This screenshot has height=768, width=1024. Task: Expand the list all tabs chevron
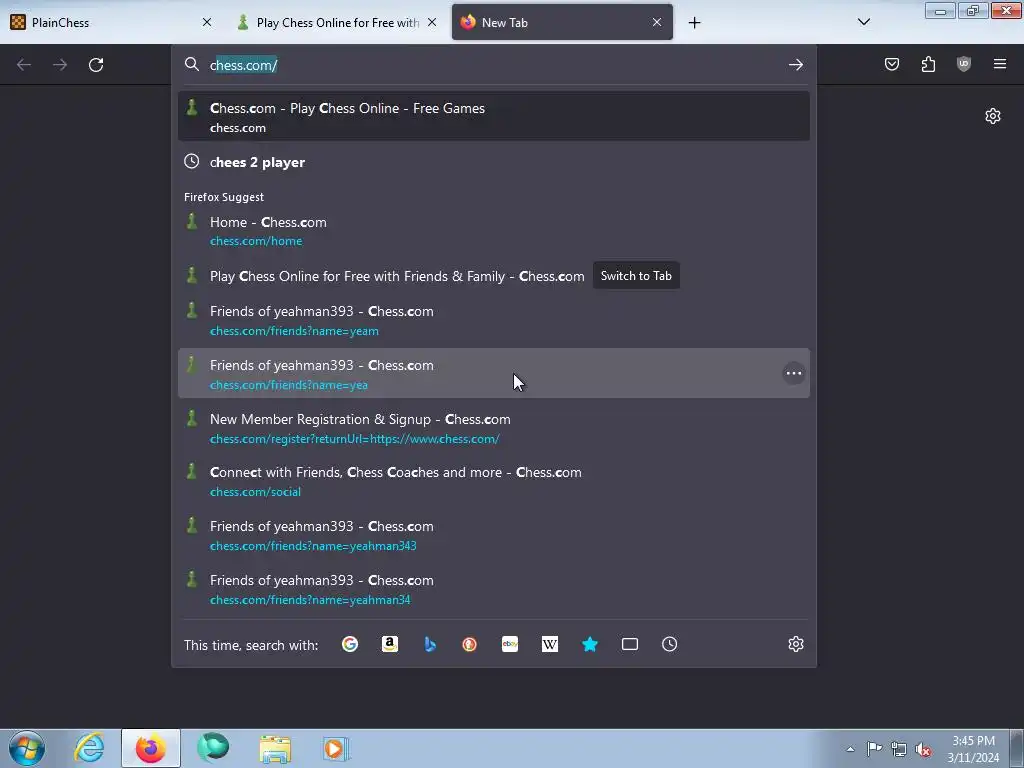click(864, 22)
